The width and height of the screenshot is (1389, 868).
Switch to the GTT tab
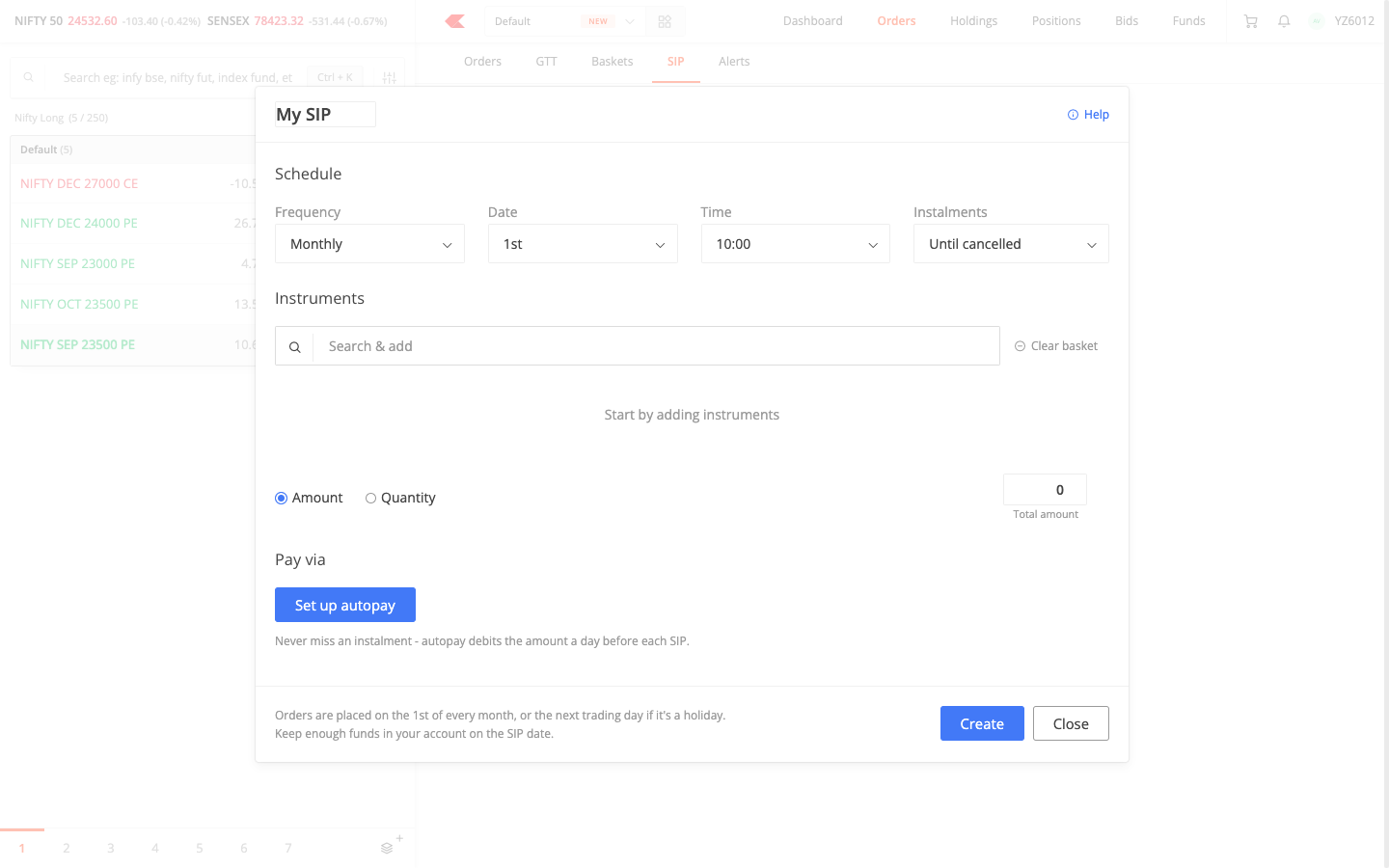coord(547,62)
